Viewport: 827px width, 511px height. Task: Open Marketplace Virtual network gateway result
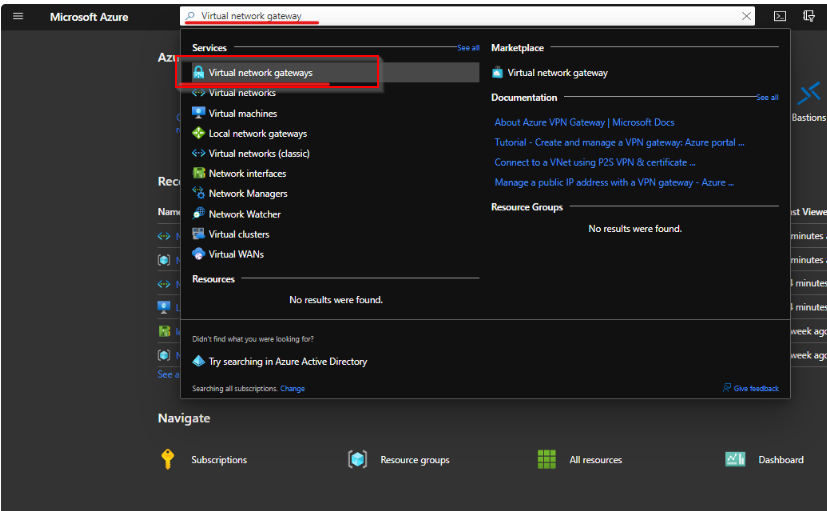tap(557, 73)
